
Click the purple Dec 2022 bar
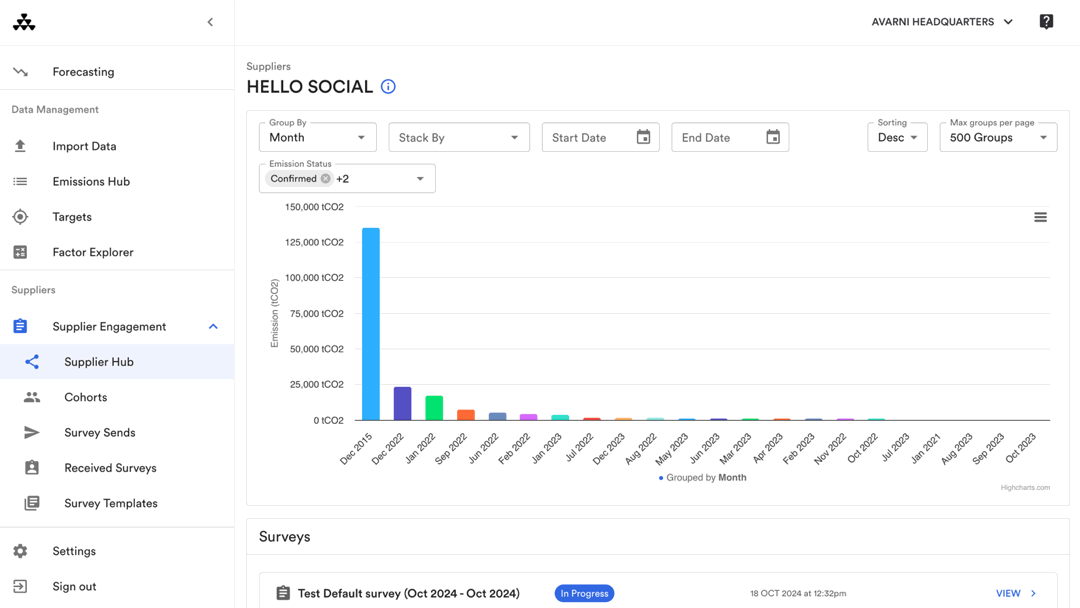pos(402,403)
